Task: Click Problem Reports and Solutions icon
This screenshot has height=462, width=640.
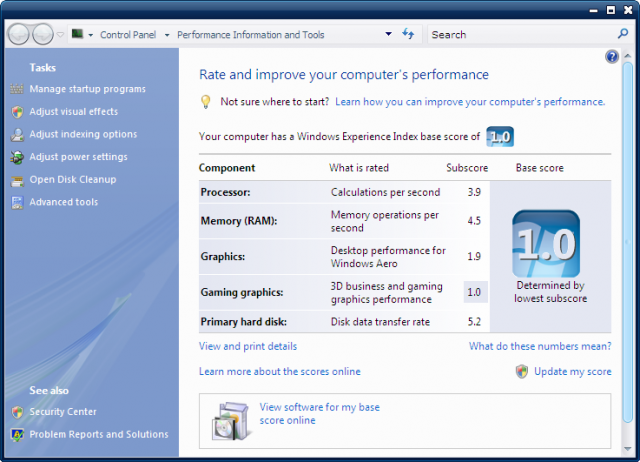Action: pos(17,435)
